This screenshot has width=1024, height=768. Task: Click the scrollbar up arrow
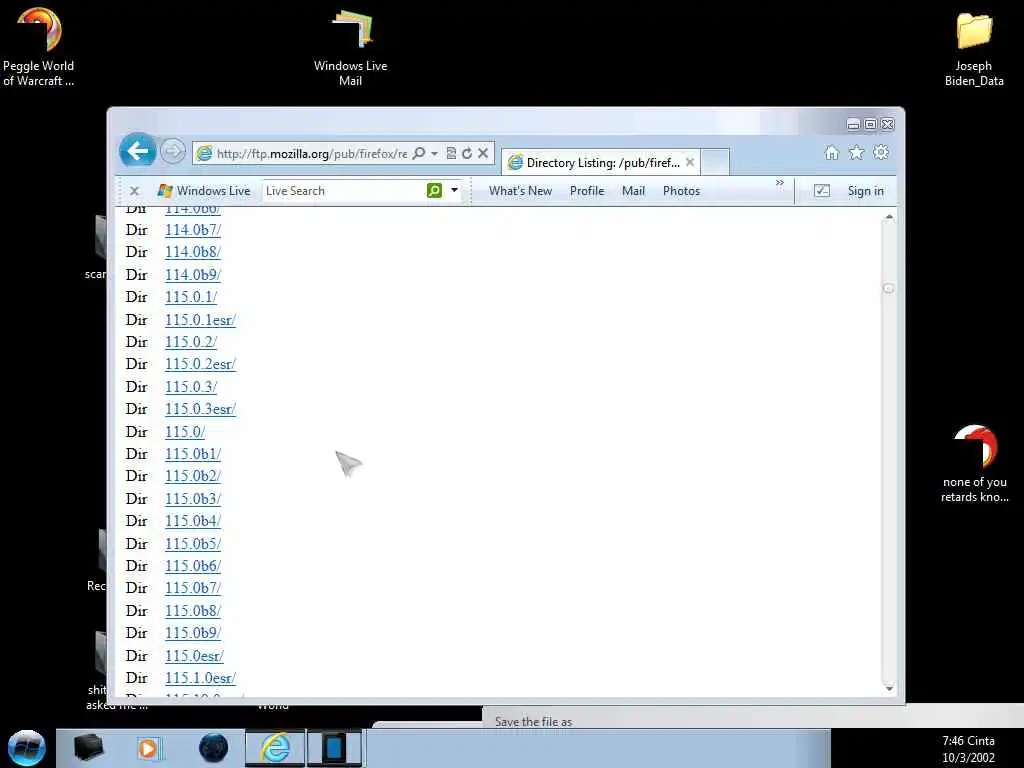(889, 217)
